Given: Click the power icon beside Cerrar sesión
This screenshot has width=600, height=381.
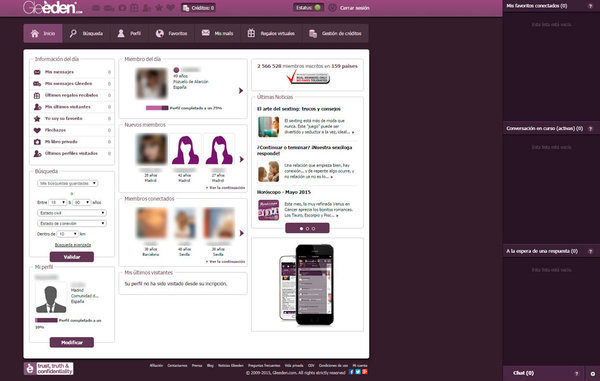Looking at the screenshot, I should point(332,8).
